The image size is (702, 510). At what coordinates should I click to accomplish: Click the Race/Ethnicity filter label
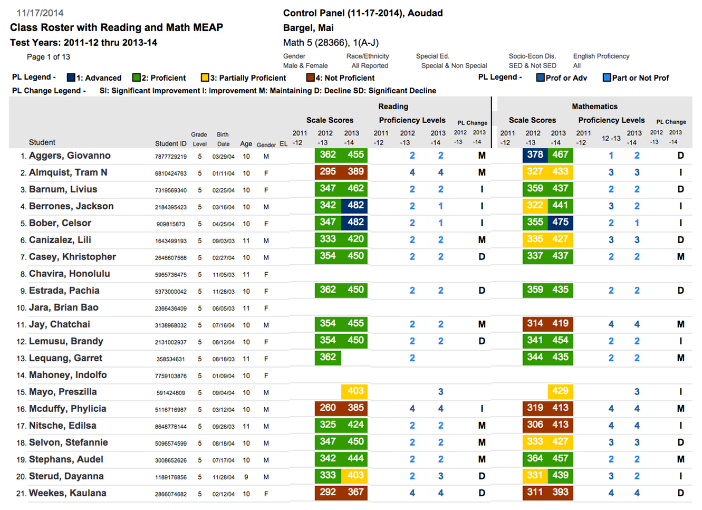coord(368,56)
